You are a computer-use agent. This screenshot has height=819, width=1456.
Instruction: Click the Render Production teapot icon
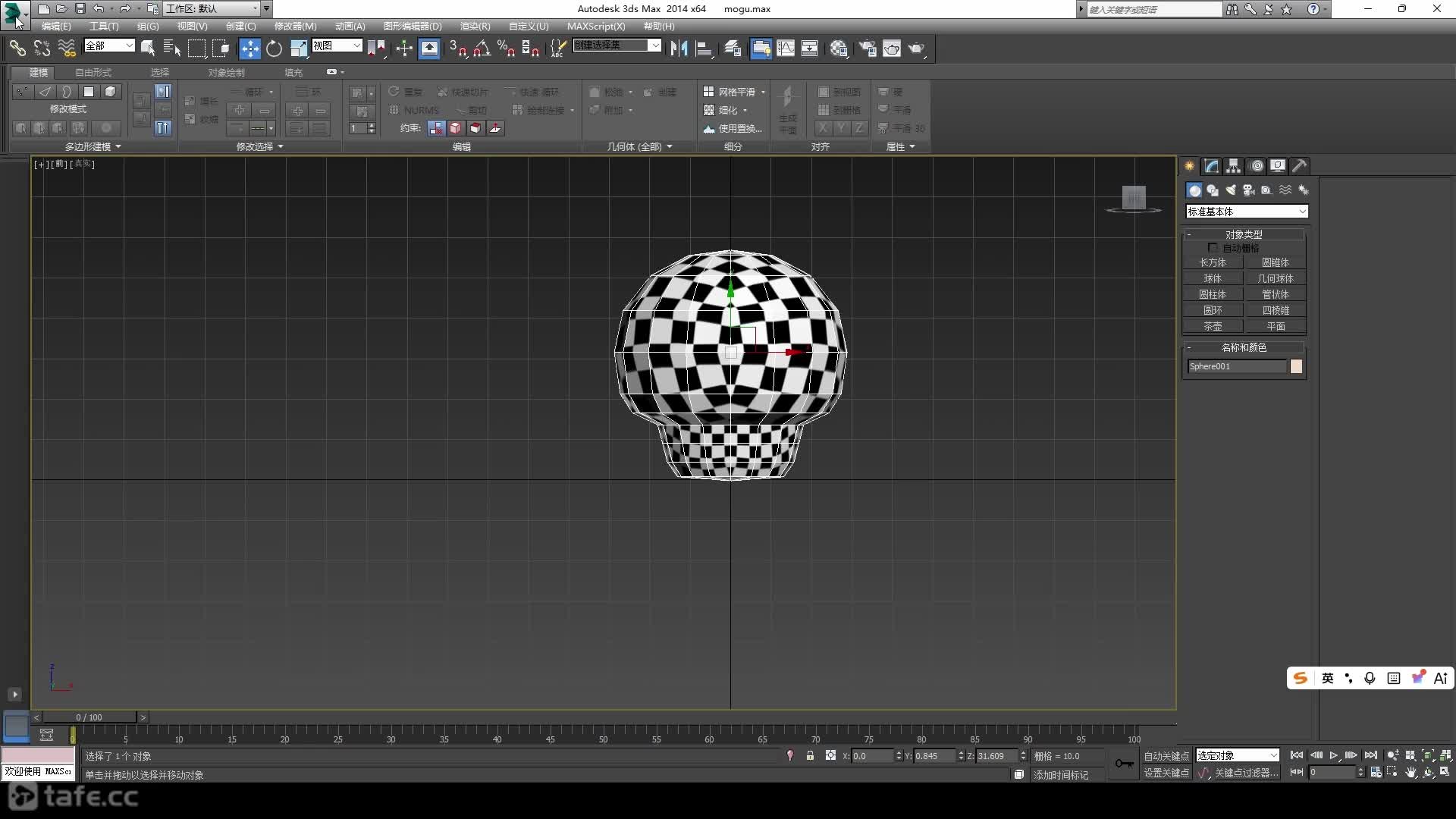917,49
